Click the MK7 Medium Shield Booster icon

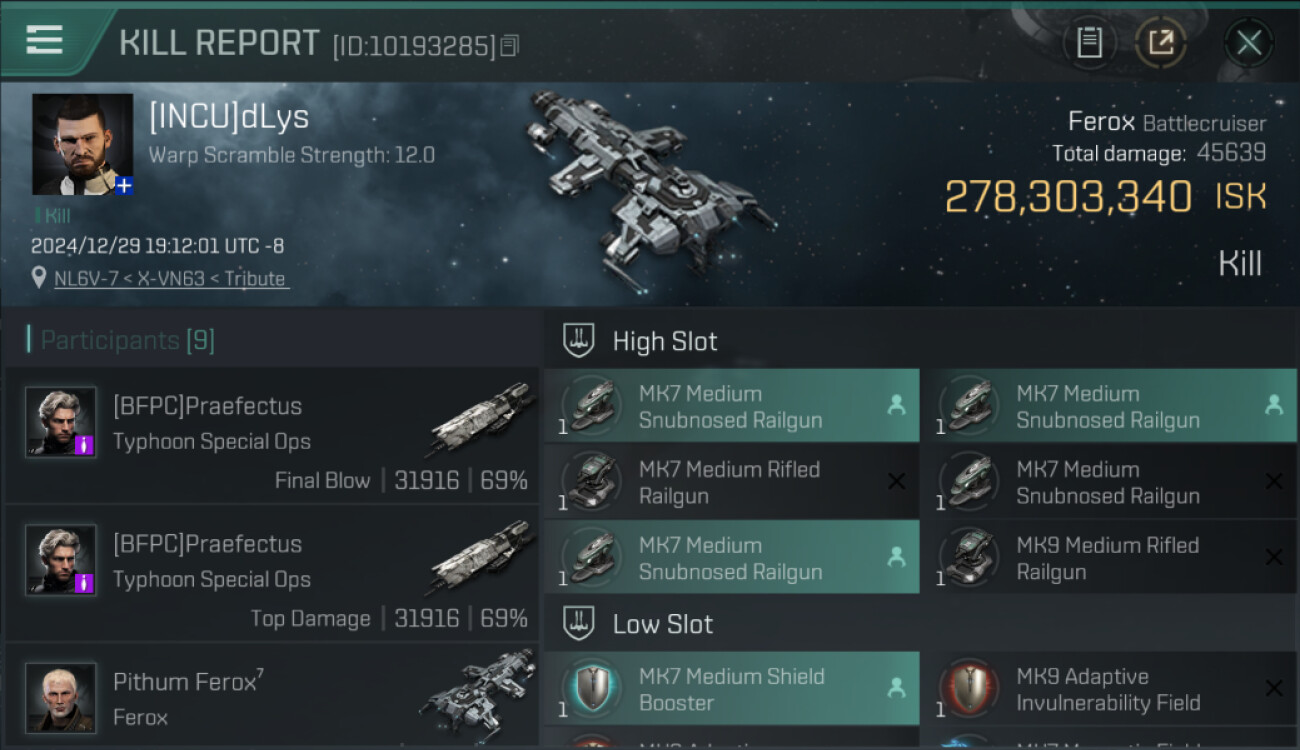tap(592, 689)
